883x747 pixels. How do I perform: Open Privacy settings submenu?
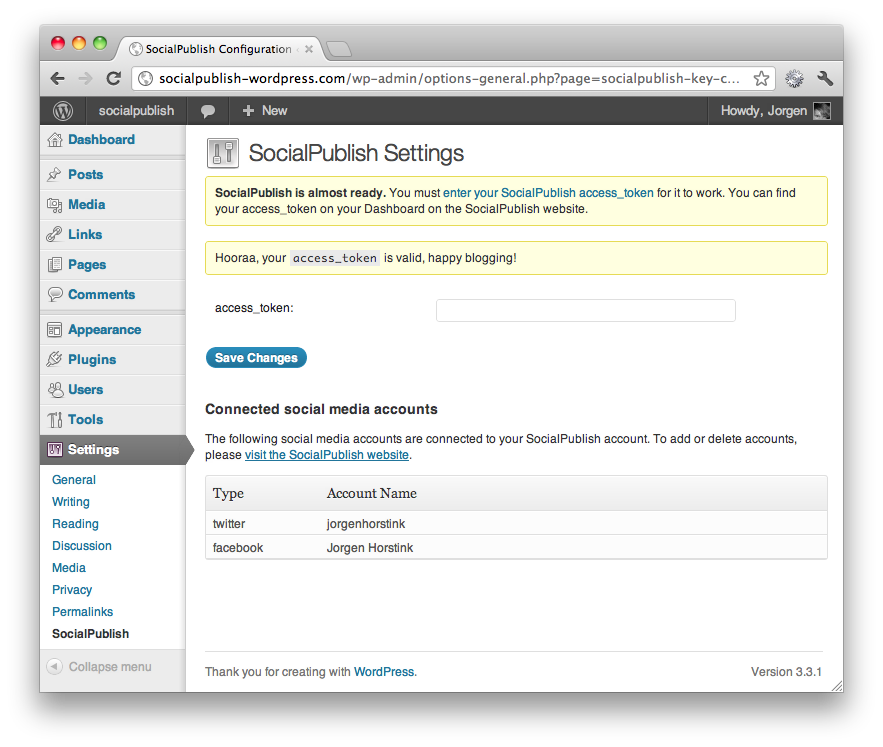(72, 590)
